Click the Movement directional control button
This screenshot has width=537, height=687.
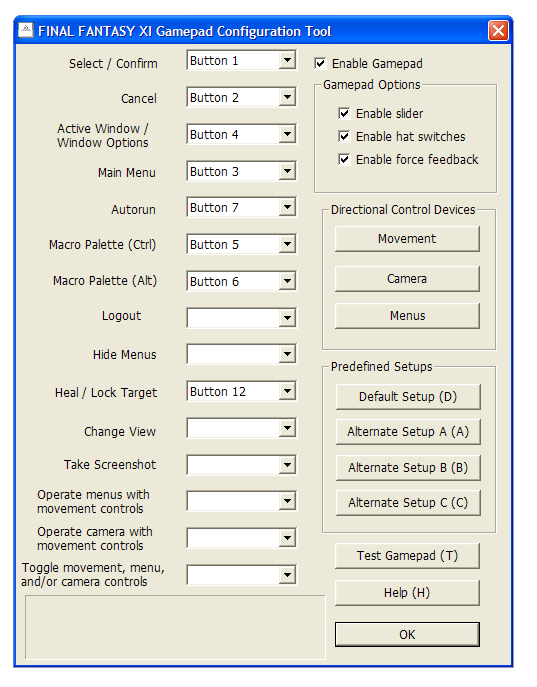pyautogui.click(x=407, y=239)
